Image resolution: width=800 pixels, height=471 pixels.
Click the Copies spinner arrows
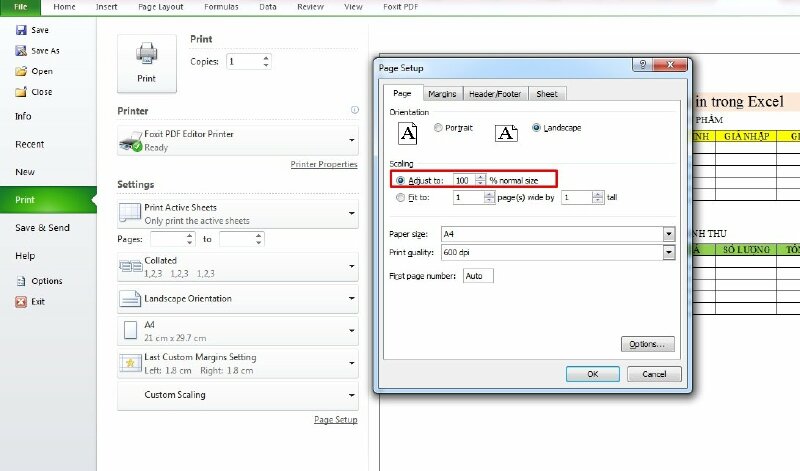[x=266, y=62]
